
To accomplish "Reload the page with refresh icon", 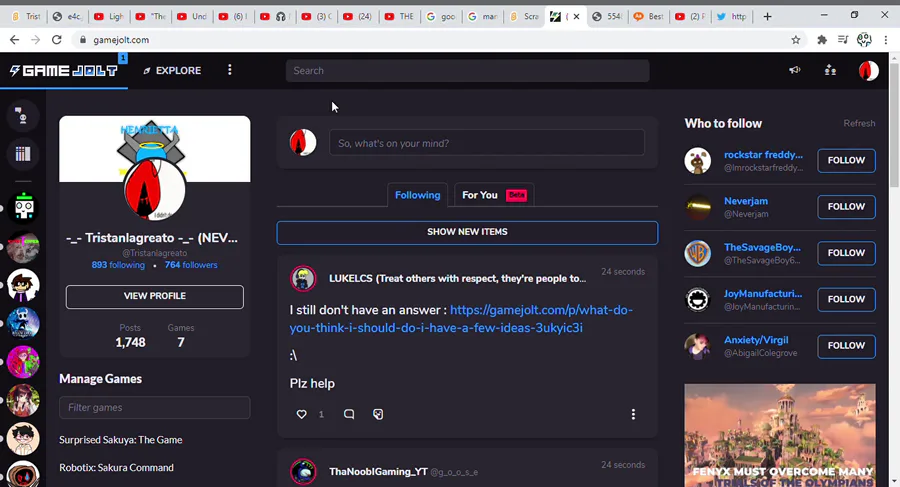I will pos(56,40).
